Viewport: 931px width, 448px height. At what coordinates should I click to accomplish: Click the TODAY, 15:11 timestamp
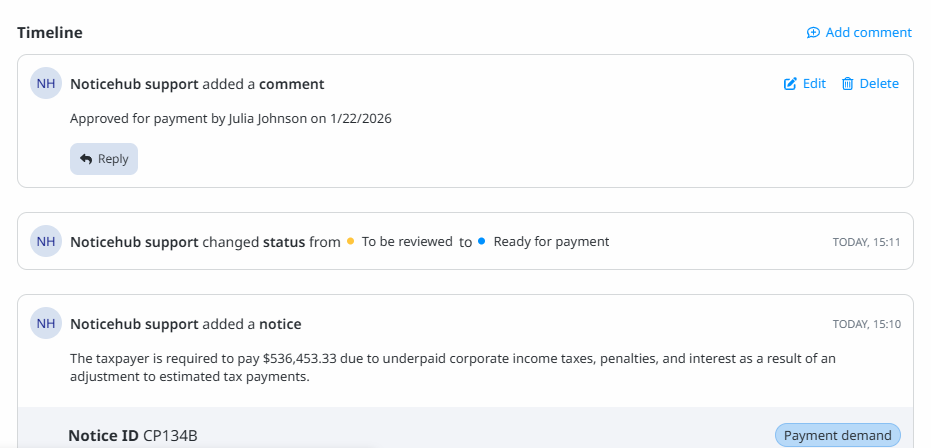[867, 242]
